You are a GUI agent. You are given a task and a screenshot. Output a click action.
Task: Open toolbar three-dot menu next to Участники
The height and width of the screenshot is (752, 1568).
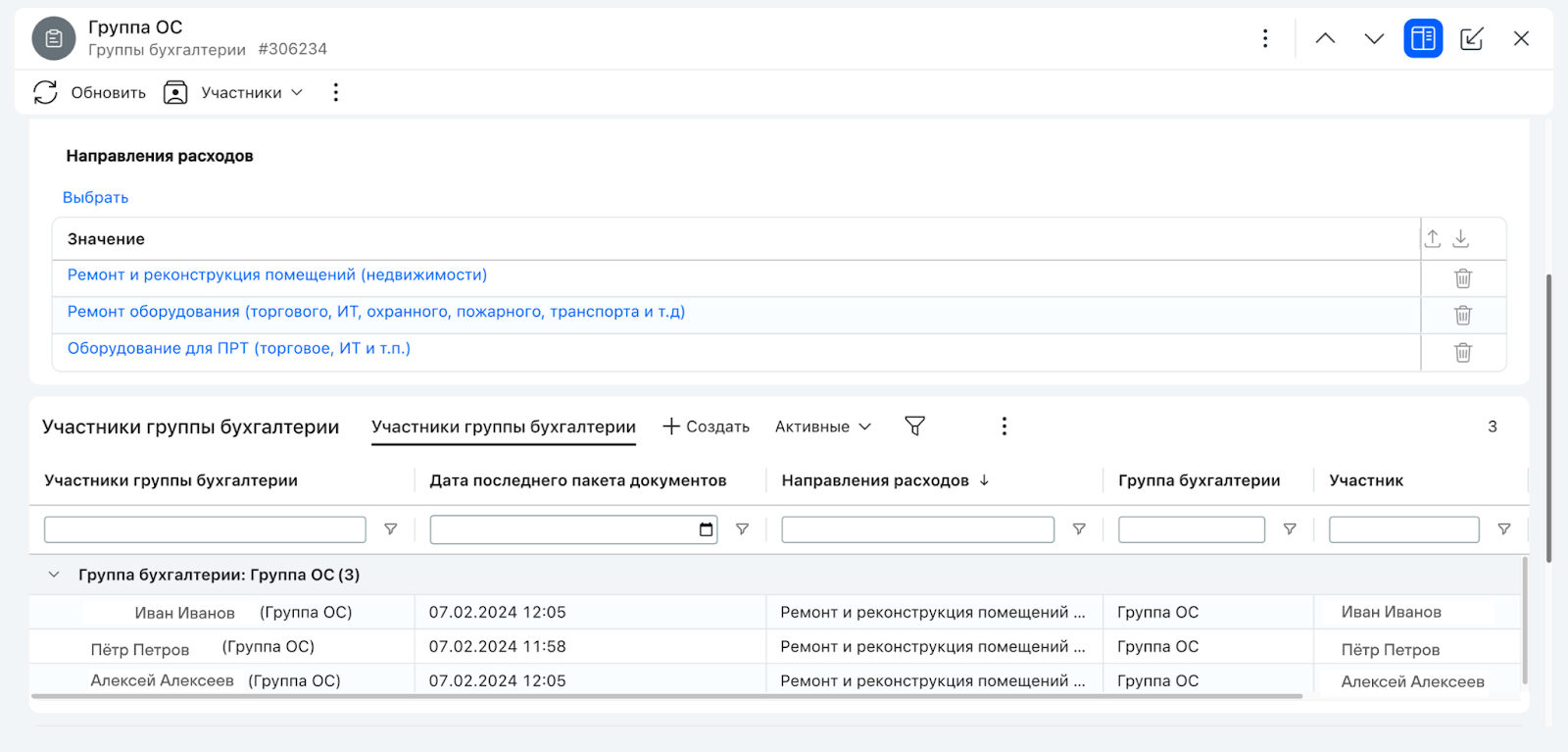(x=336, y=92)
